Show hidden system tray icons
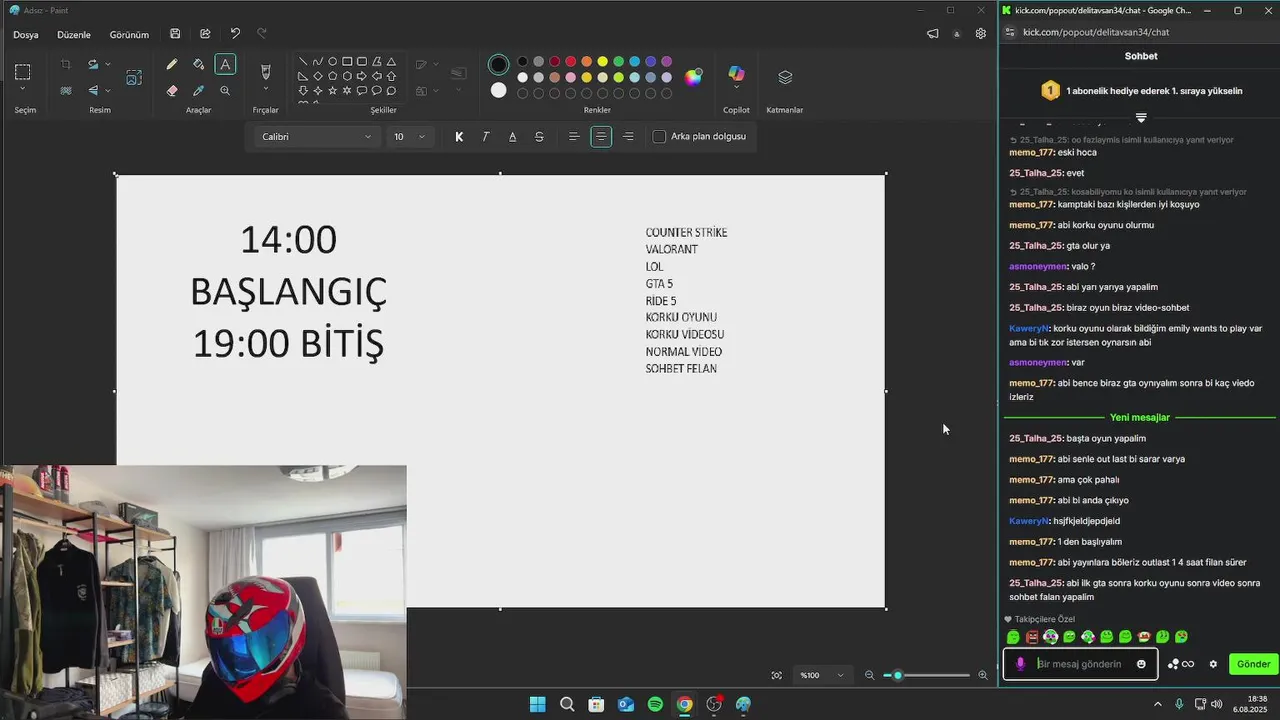This screenshot has height=720, width=1280. [1158, 704]
